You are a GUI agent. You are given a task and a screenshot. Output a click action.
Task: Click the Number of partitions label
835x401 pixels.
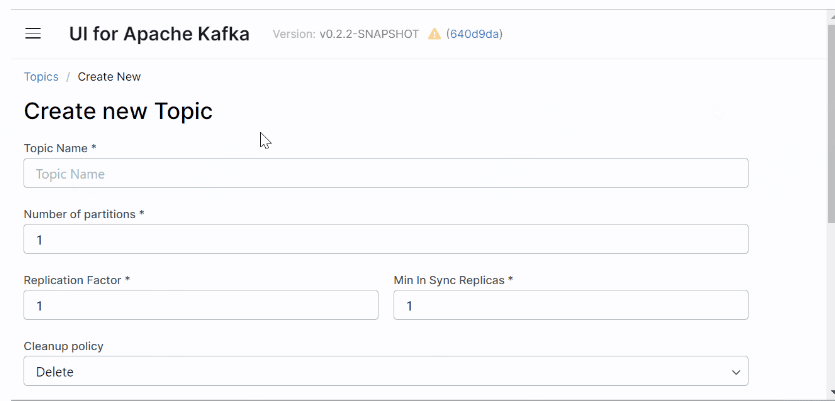point(84,214)
